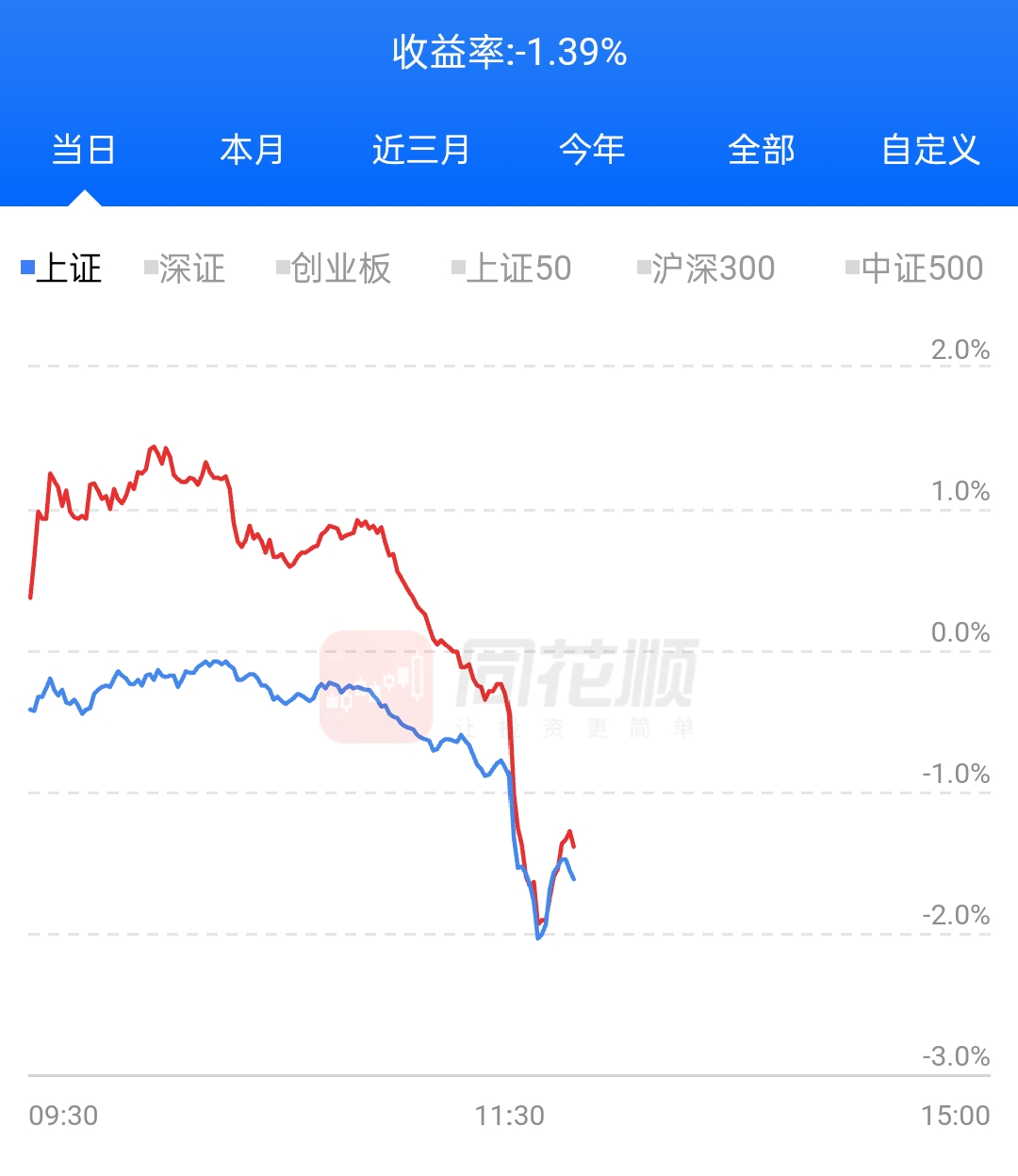Show 今年 returns
The image size is (1018, 1176).
tap(592, 150)
